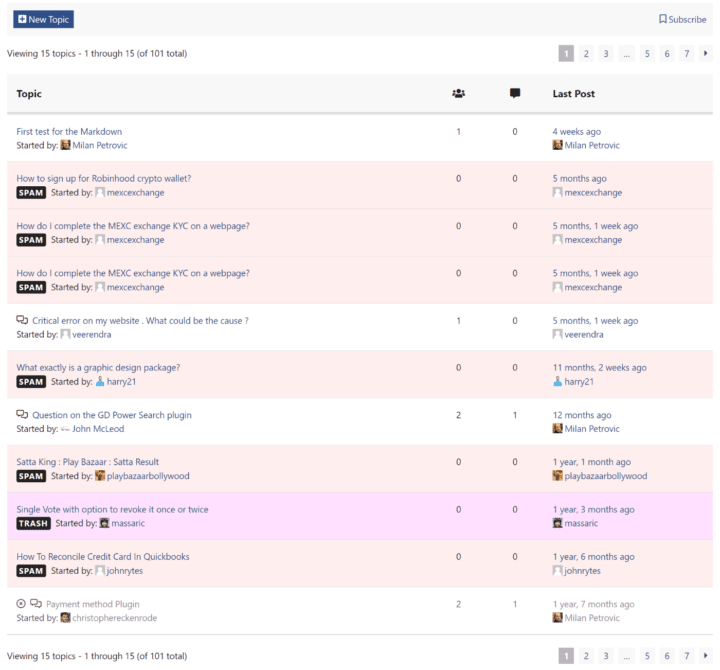Image resolution: width=720 pixels, height=670 pixels.
Task: Click 1 year, 3 months ago link
Action: click(x=593, y=509)
